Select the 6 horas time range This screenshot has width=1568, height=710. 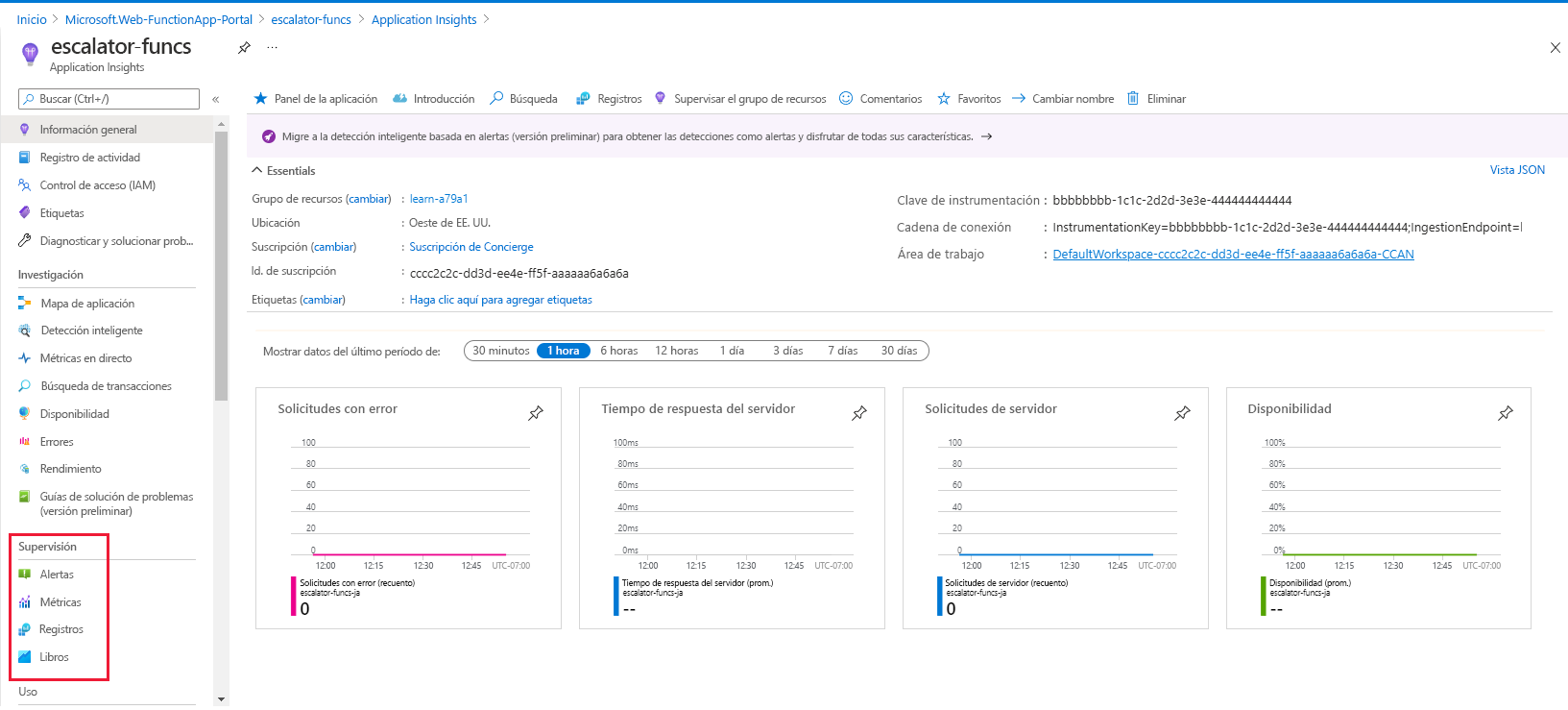click(619, 351)
